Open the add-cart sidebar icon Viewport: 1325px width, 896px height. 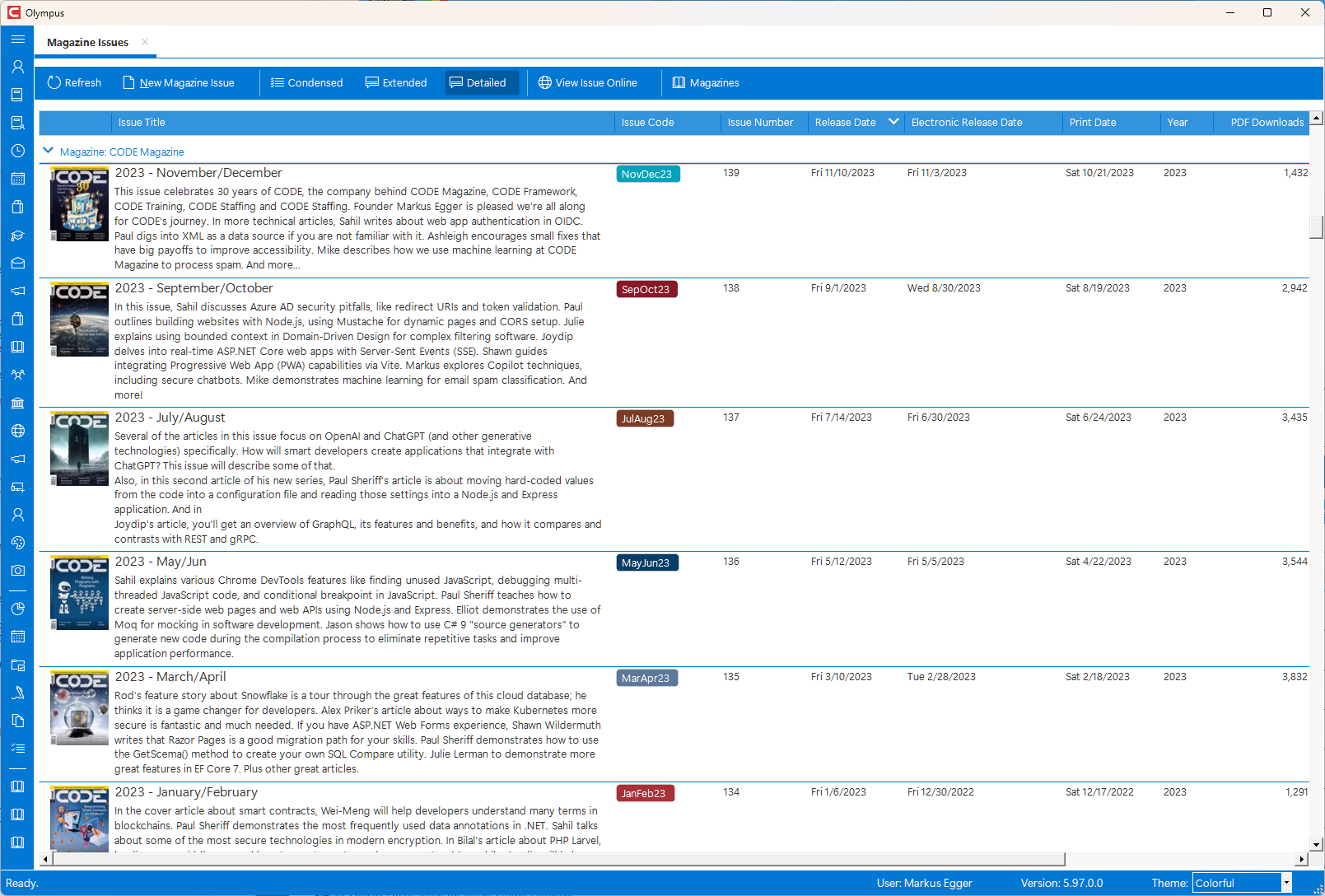[17, 487]
